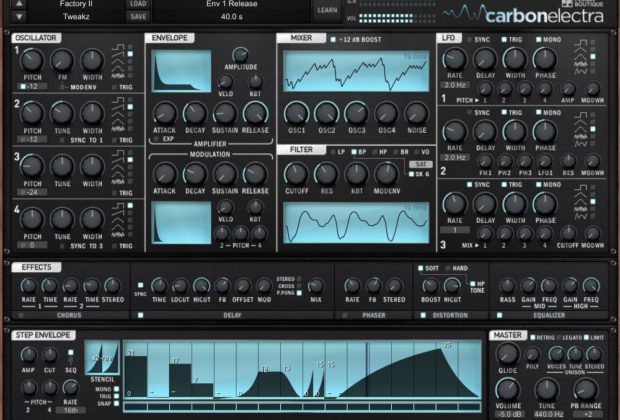620x420 pixels.
Task: Select the BP filter type
Action: coord(354,152)
